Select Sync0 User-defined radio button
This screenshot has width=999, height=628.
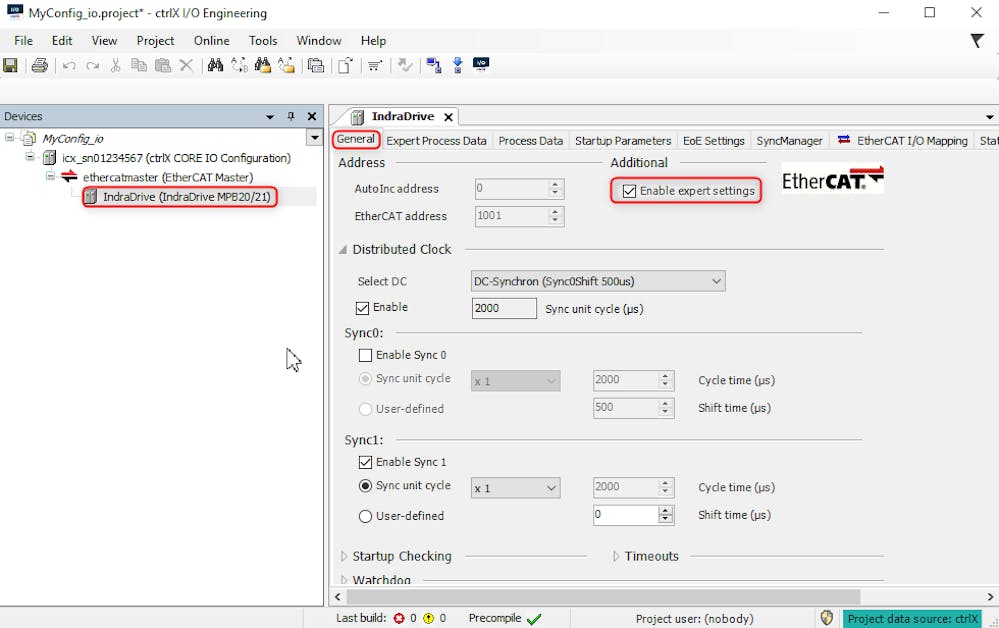365,409
